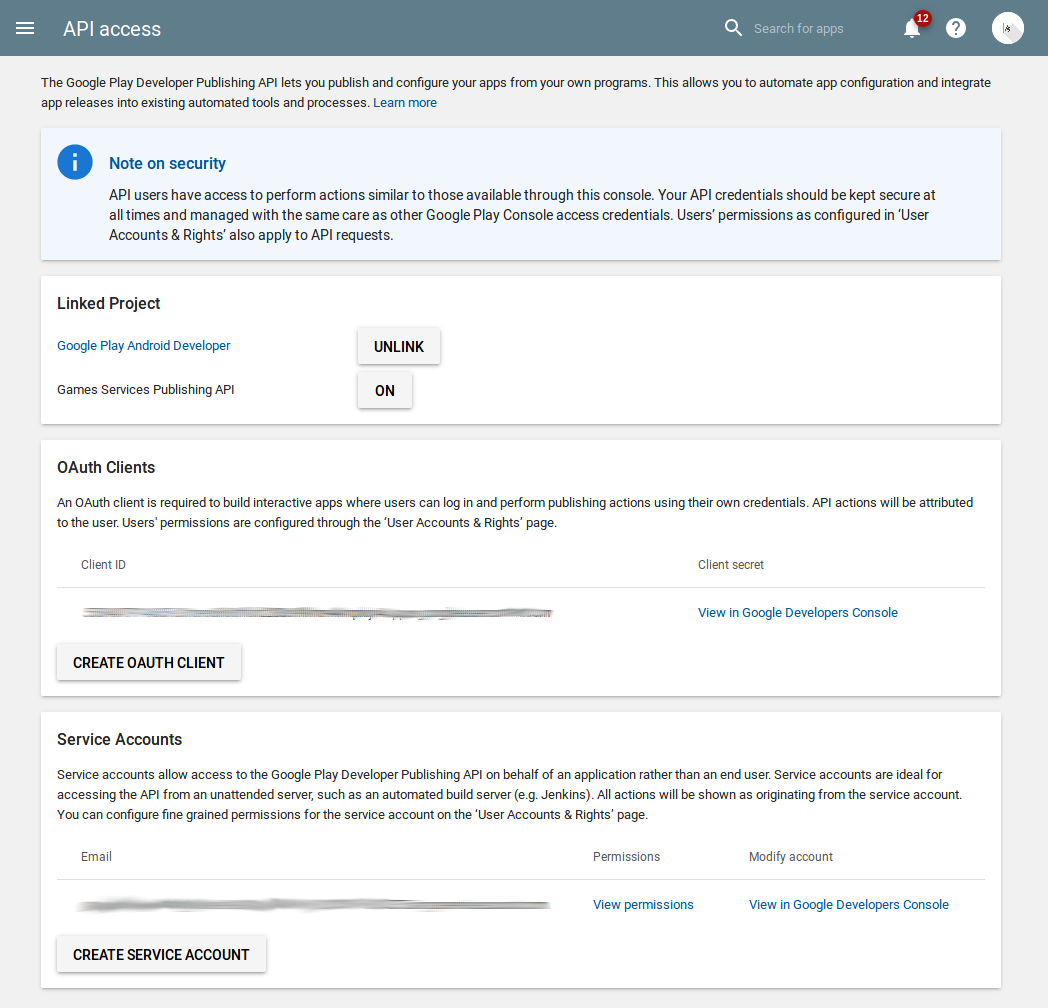View service account in Google Developers Console
The image size is (1048, 1008).
pyautogui.click(x=849, y=905)
